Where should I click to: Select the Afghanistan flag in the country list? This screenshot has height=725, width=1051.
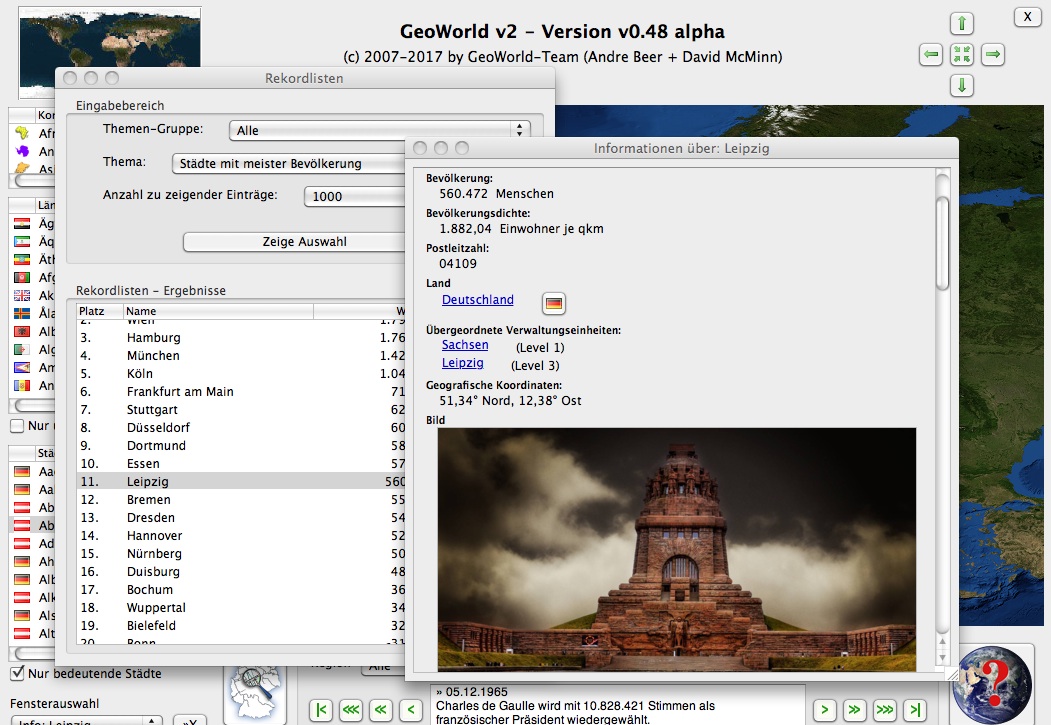22,277
